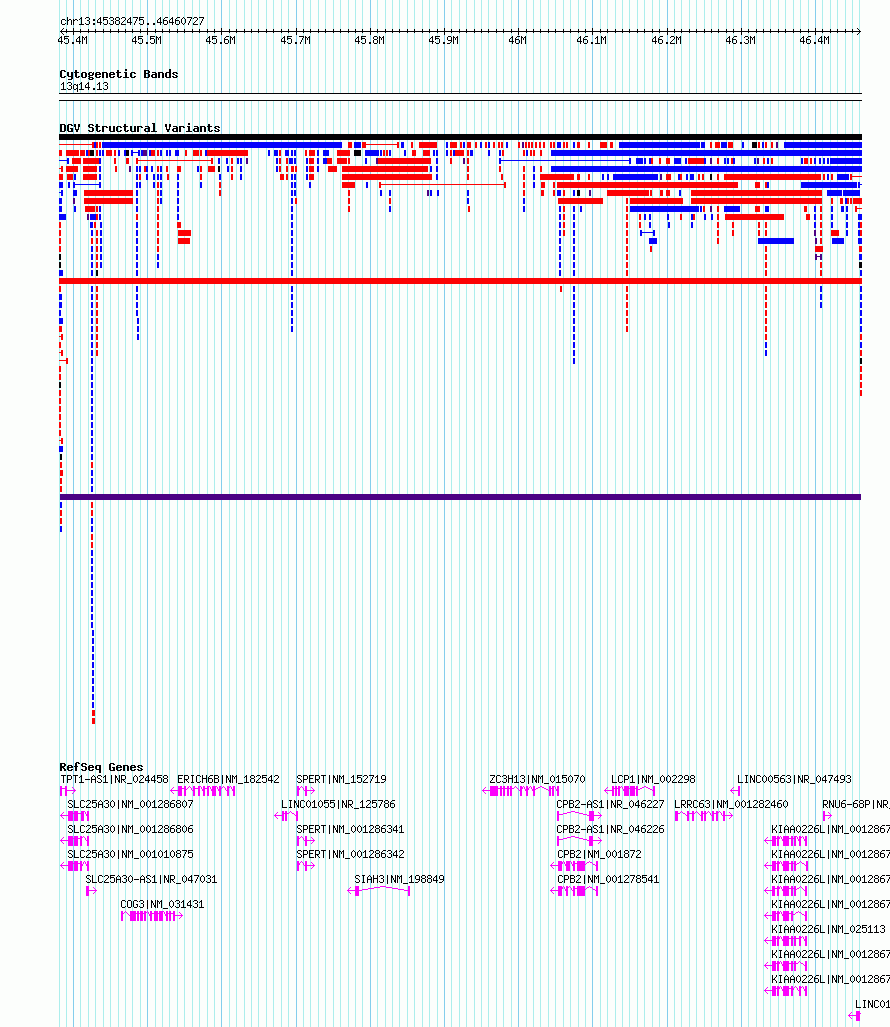
Task: Select the Cytogenetic Bands track title
Action: click(x=119, y=74)
